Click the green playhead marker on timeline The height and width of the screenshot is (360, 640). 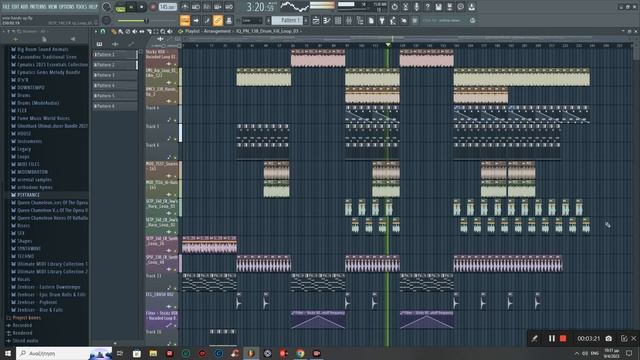click(388, 44)
